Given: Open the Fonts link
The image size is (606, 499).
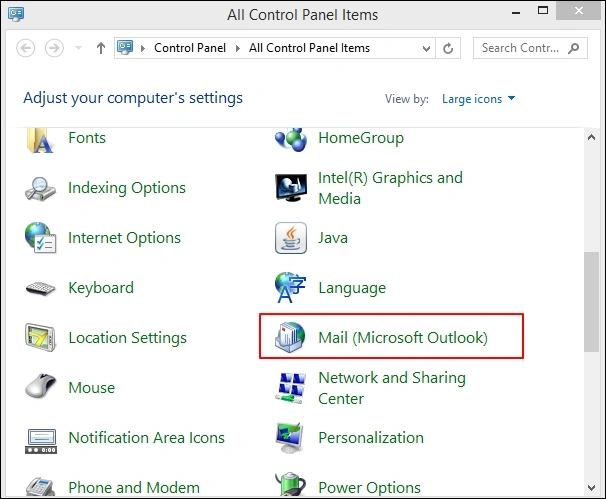Looking at the screenshot, I should 87,138.
